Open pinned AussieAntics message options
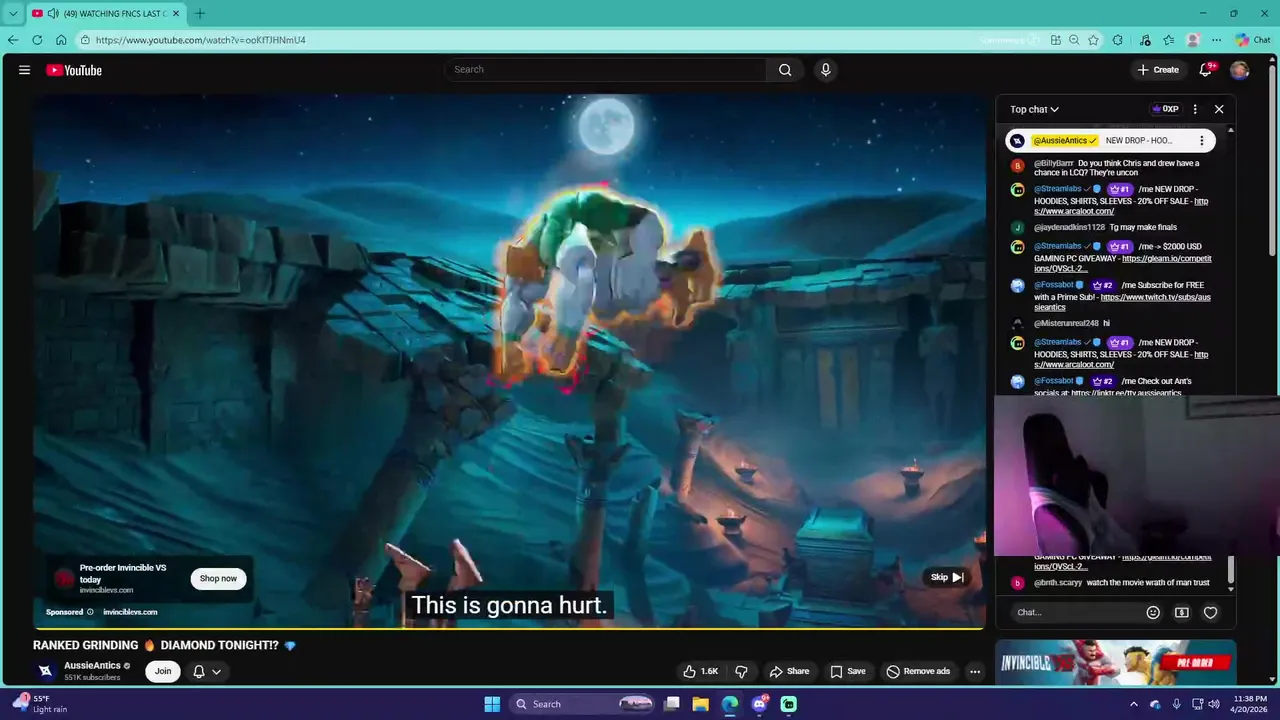1280x720 pixels. [x=1202, y=141]
